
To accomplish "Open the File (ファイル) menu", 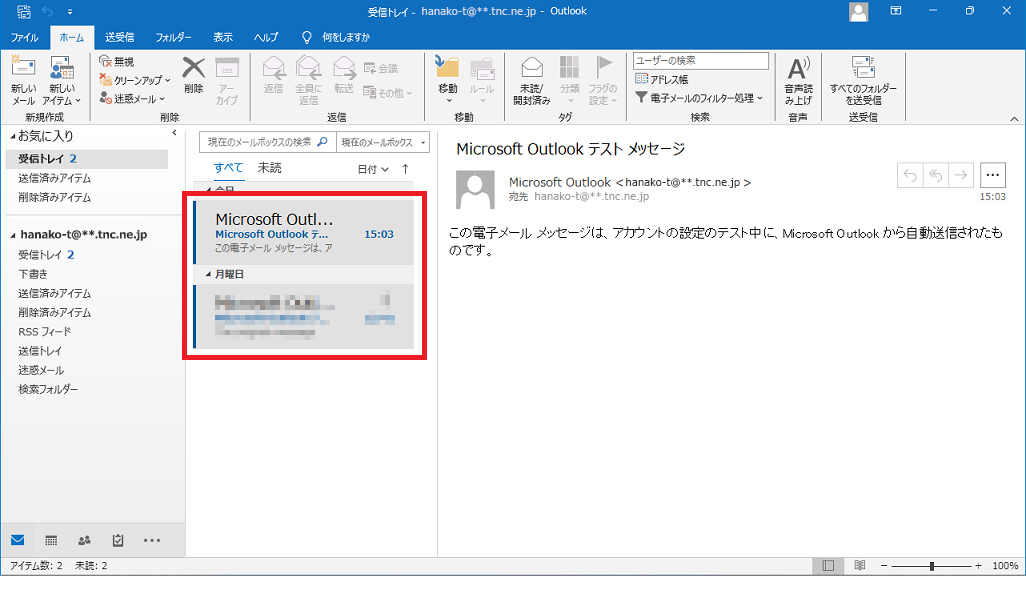I will click(24, 37).
